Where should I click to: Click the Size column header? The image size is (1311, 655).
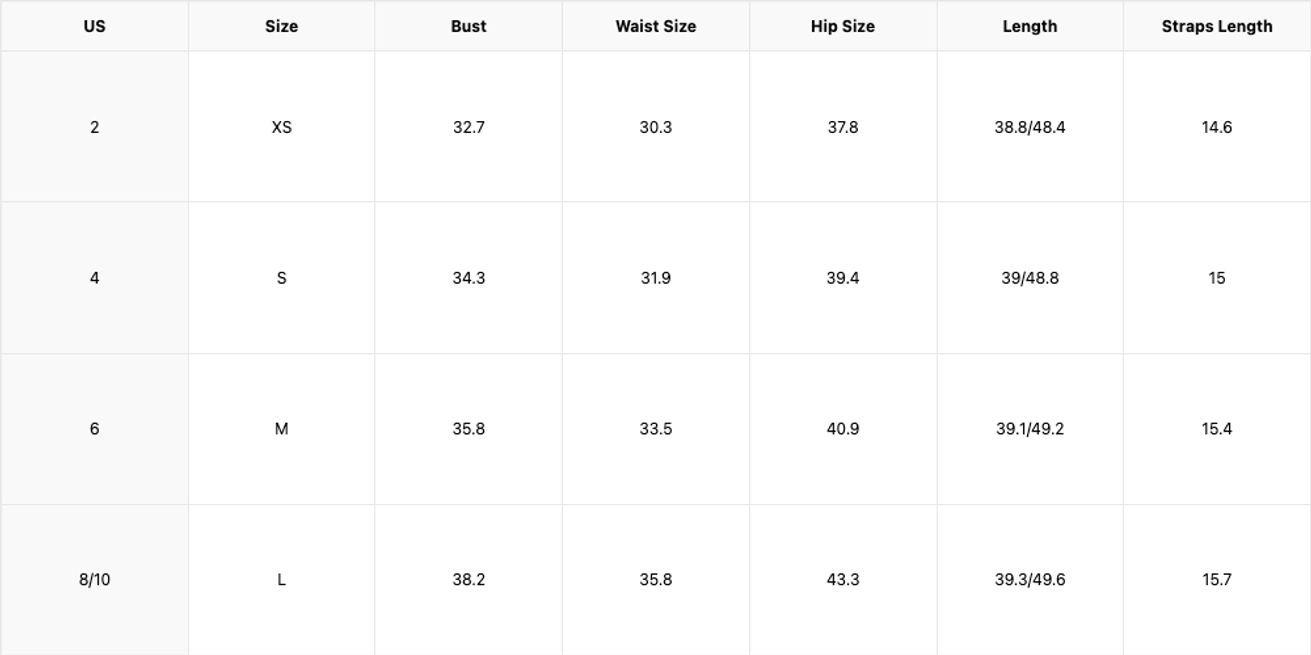click(x=281, y=27)
